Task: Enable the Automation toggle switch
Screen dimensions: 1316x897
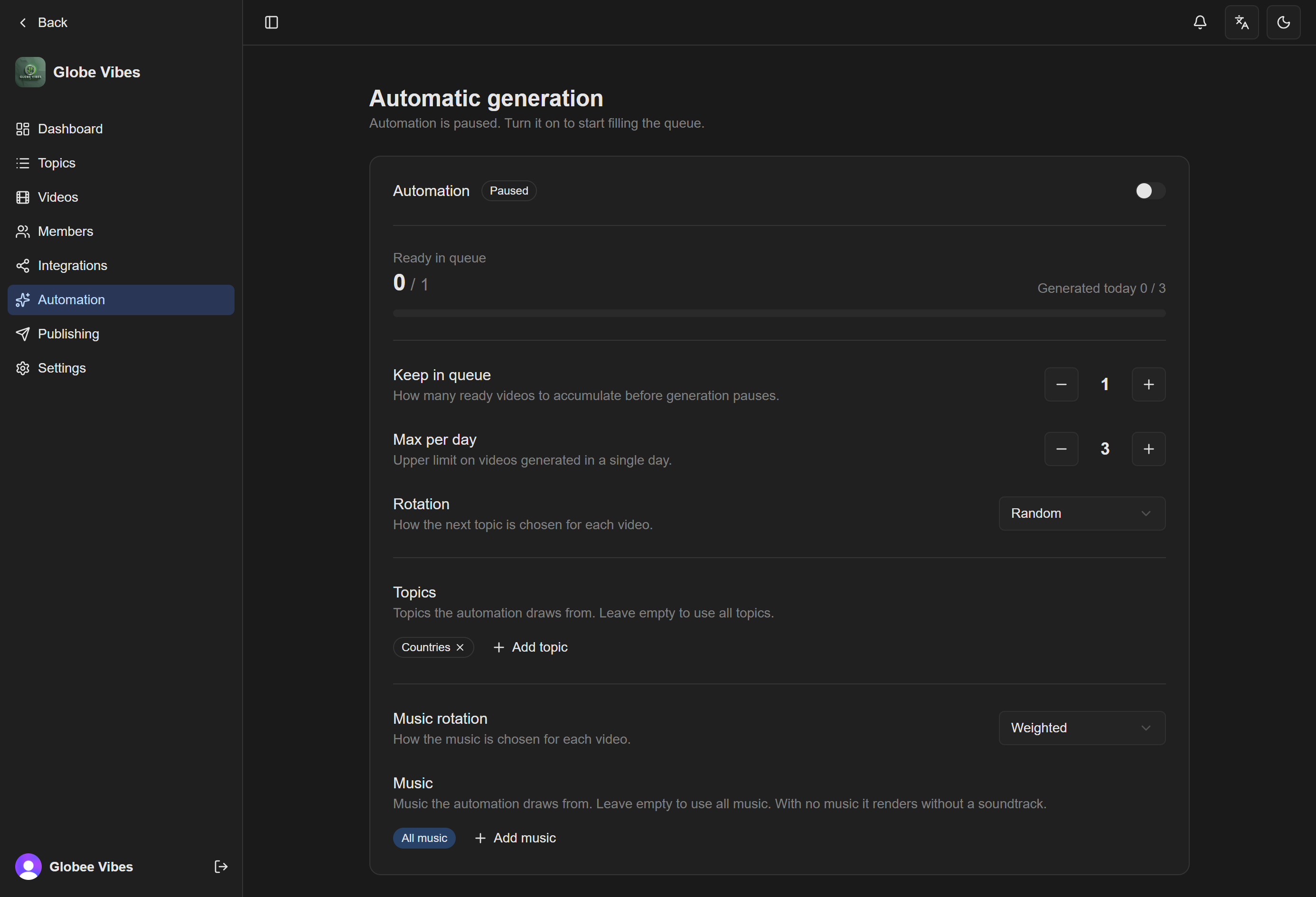Action: [1150, 191]
